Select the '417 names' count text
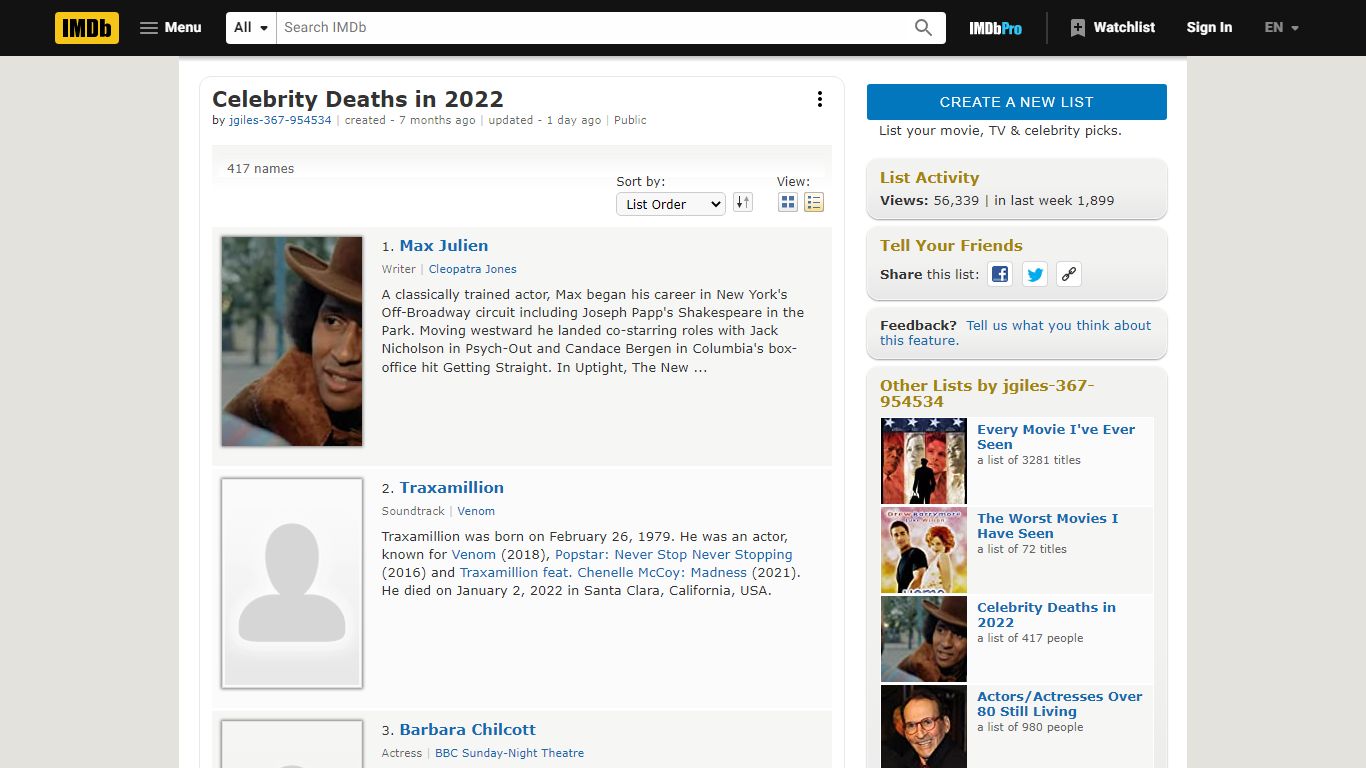 260,169
